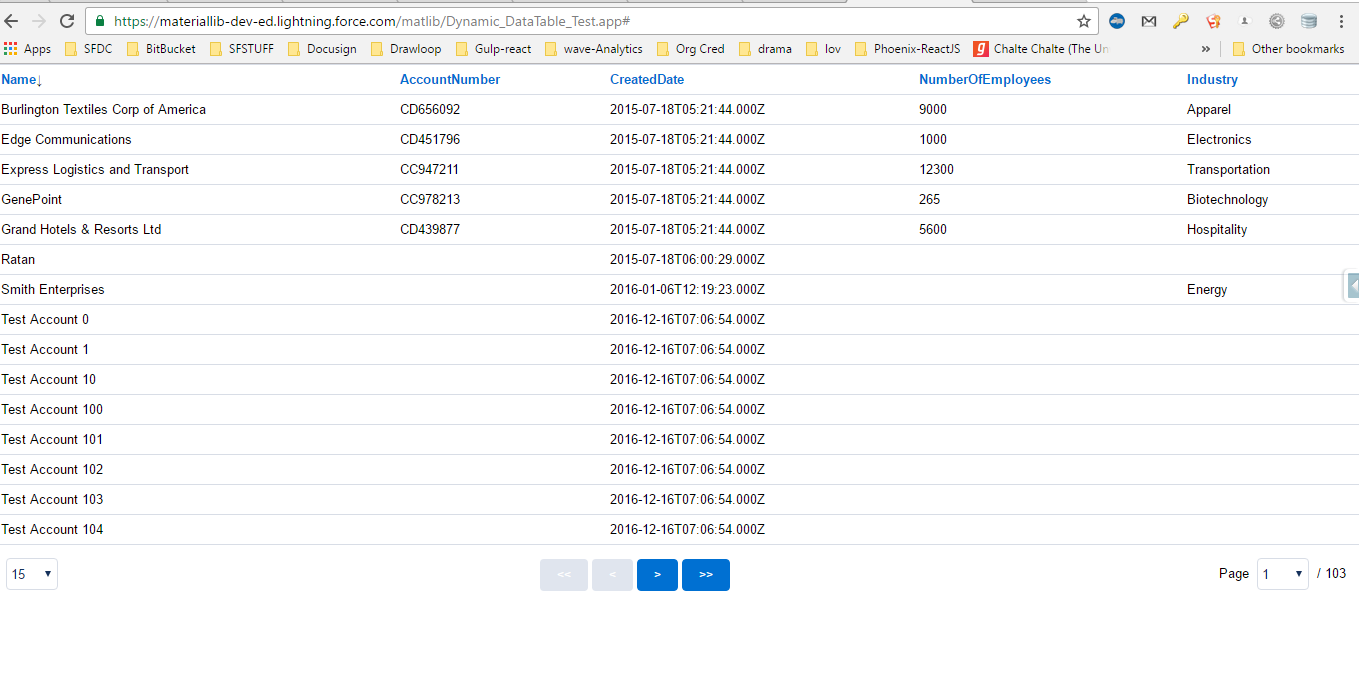Sort table by NumberOfEmployees column
1359x700 pixels.
(x=985, y=80)
